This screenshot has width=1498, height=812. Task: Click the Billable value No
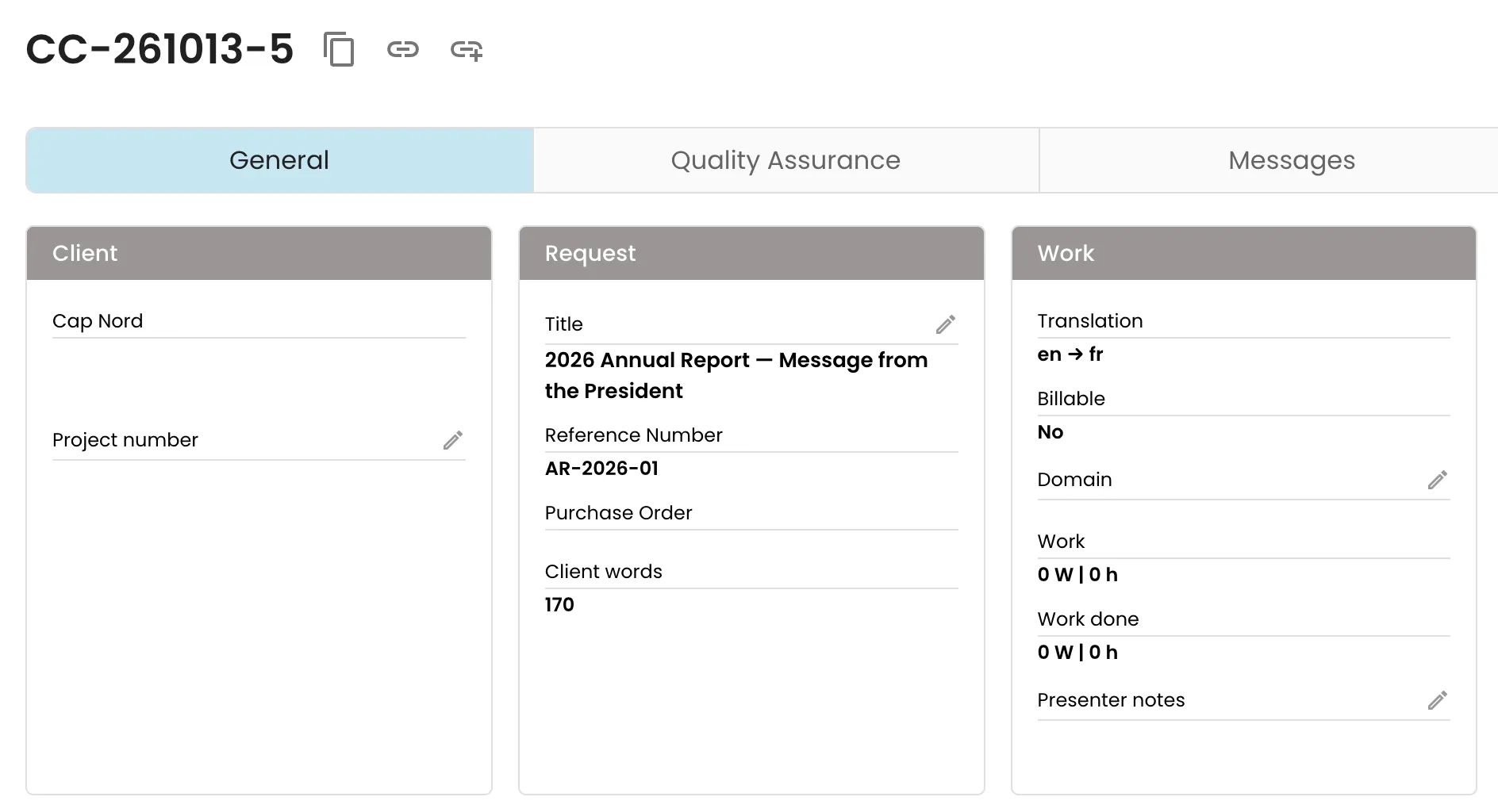(1050, 432)
